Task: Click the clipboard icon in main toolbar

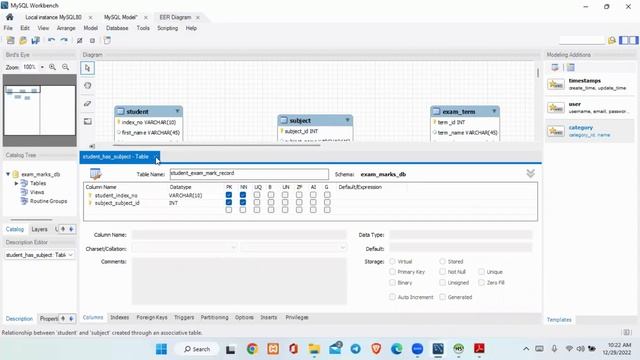Action: tap(107, 40)
